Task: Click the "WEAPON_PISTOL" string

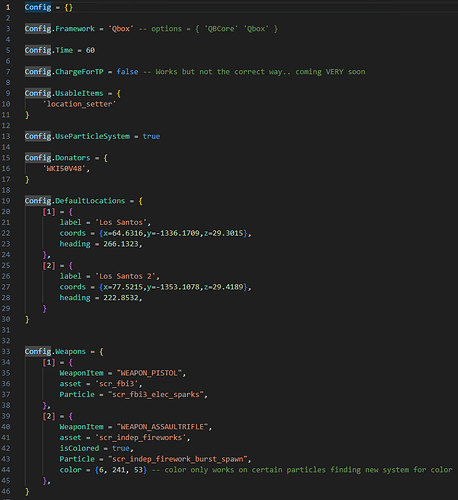Action: click(149, 373)
